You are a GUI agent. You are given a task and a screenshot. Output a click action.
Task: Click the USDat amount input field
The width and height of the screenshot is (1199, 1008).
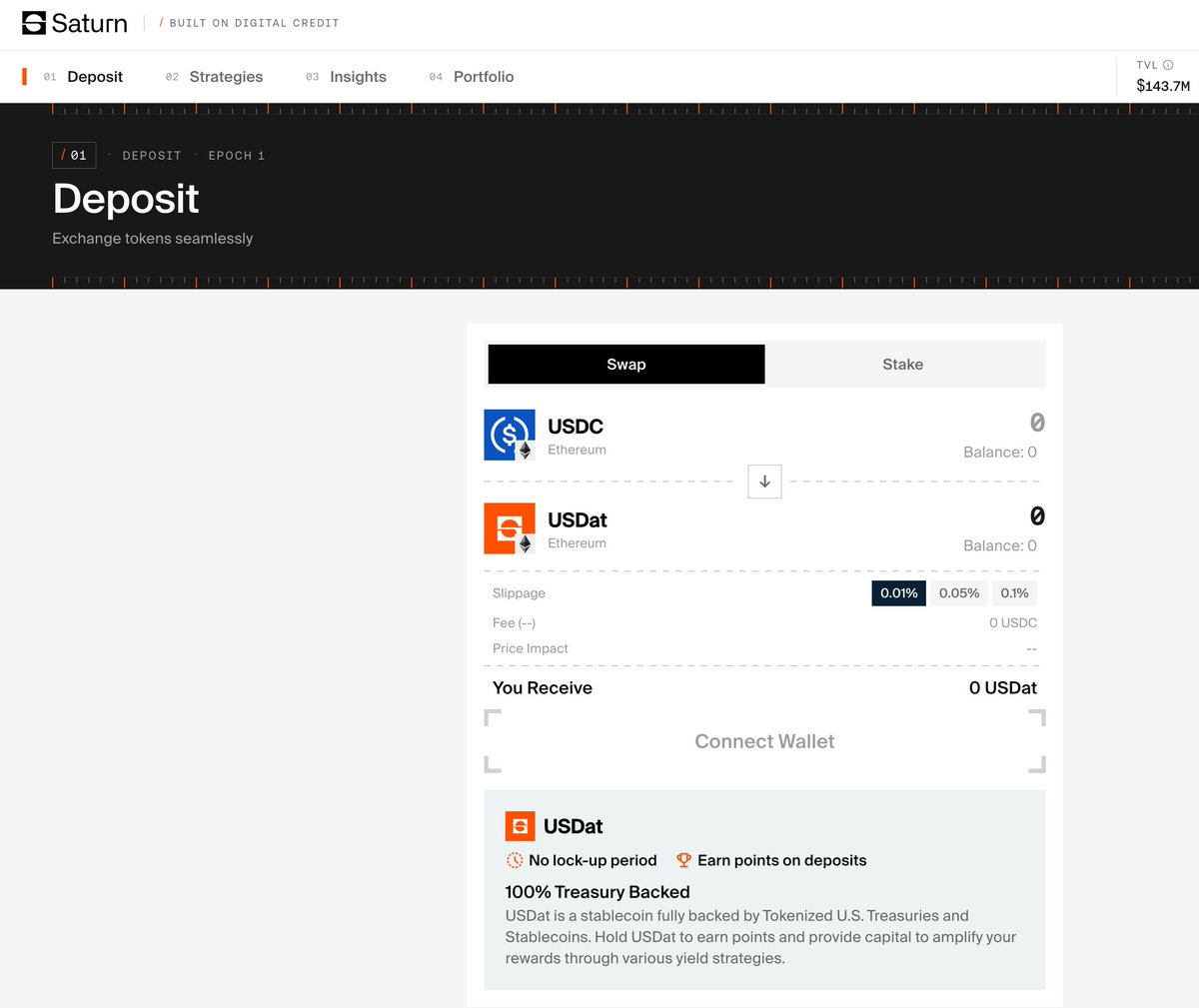tap(1037, 516)
